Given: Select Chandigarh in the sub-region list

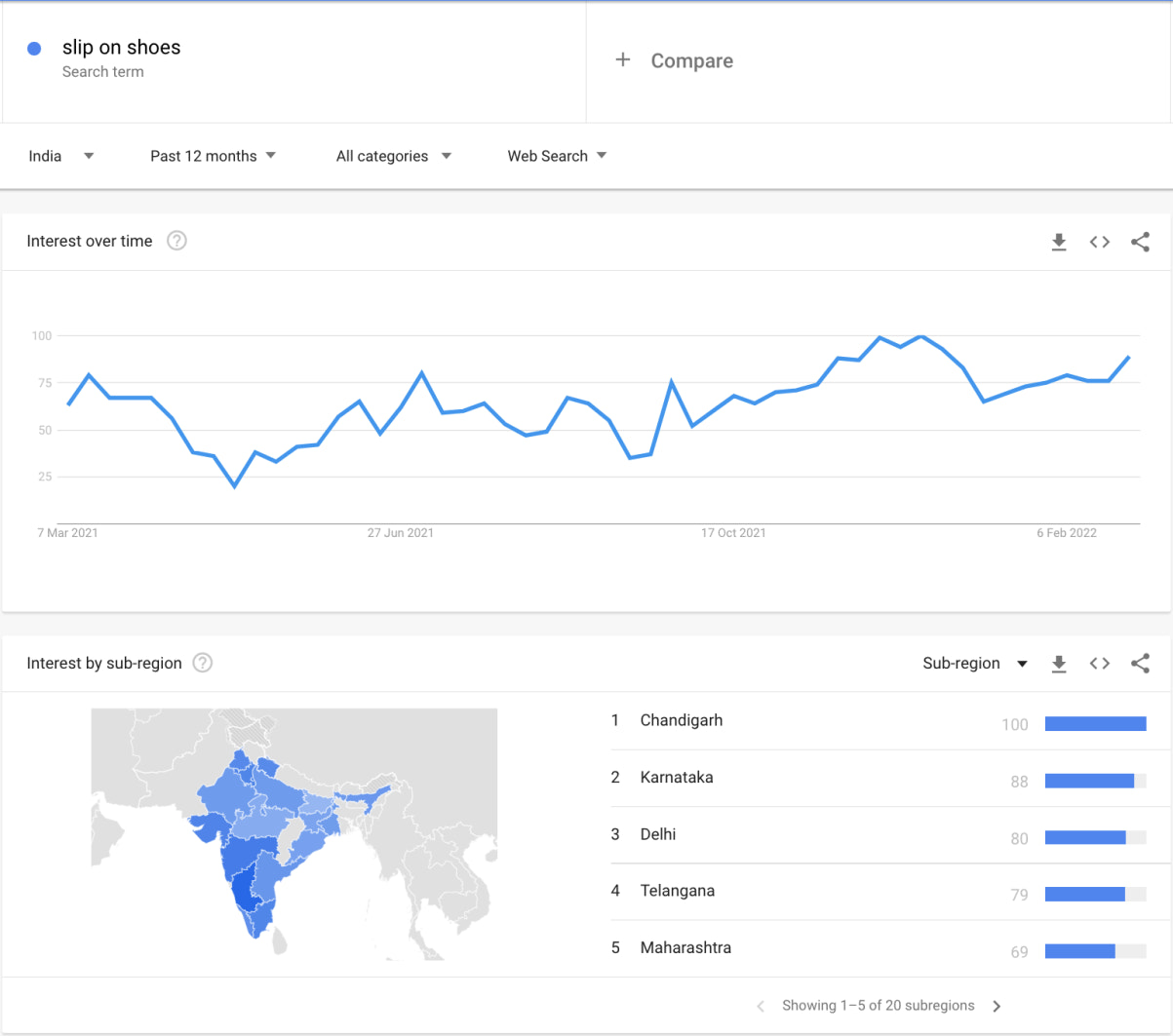Looking at the screenshot, I should 682,720.
